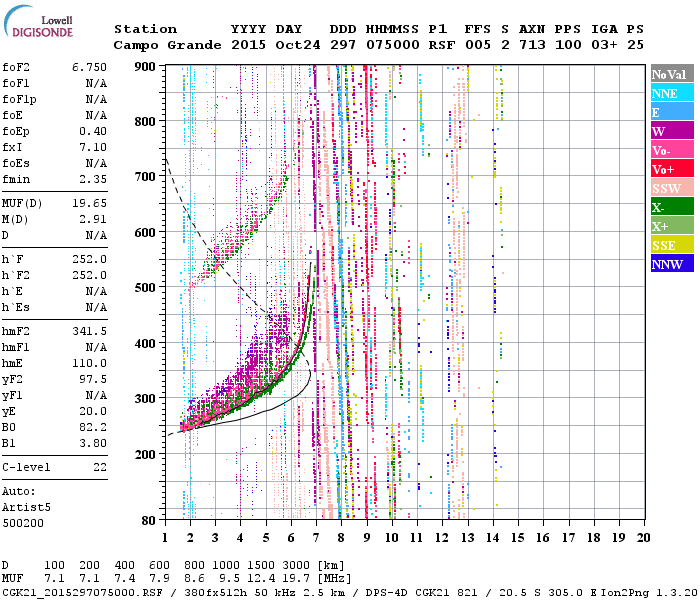
Task: Click the 80 km height axis label
Action: coord(148,520)
